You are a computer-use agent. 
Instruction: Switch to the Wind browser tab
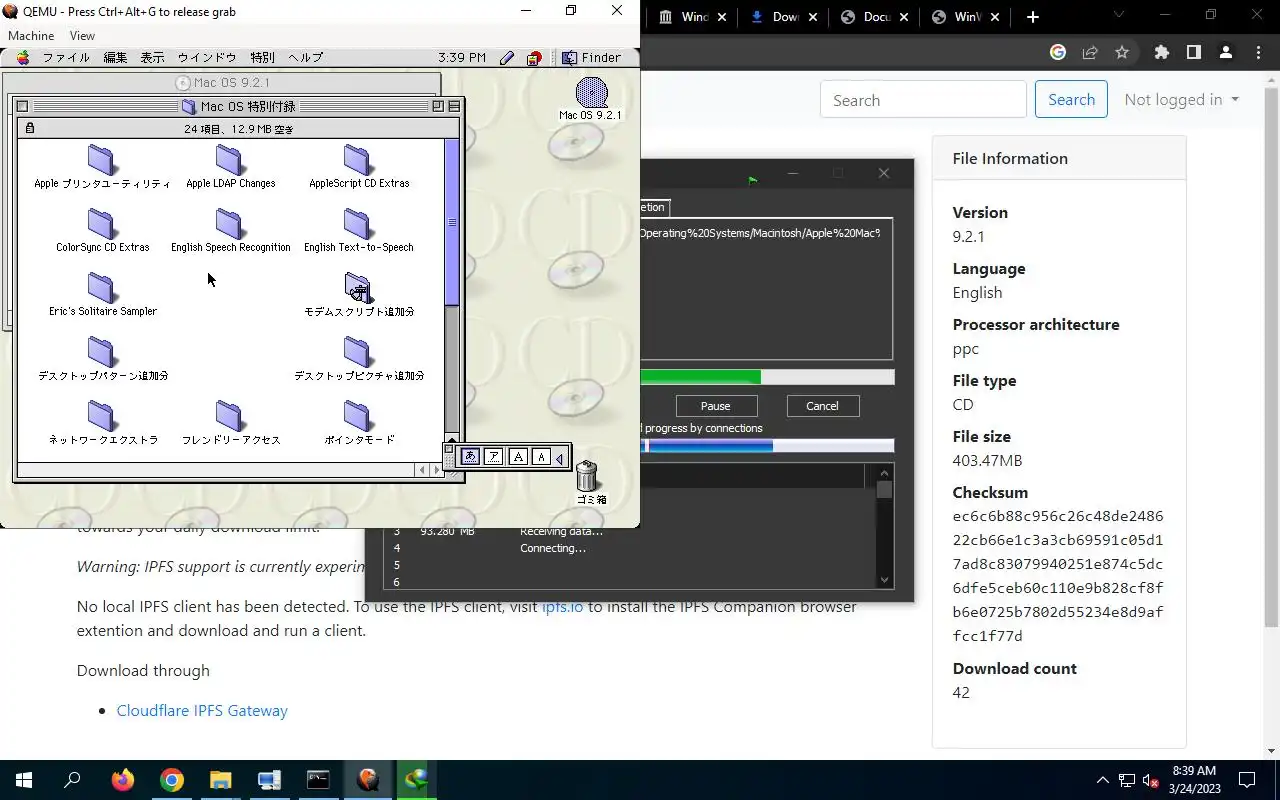690,17
